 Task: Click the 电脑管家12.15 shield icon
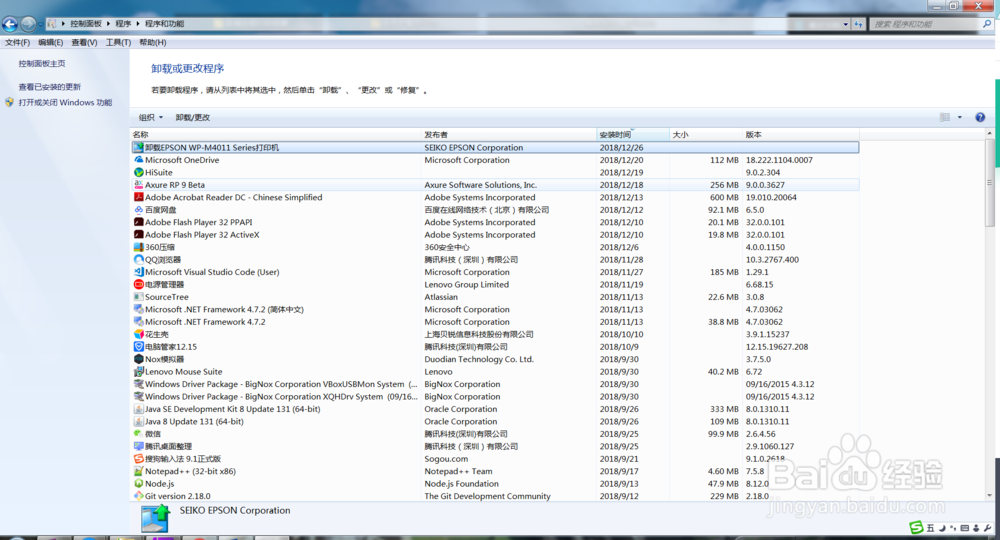tap(138, 346)
